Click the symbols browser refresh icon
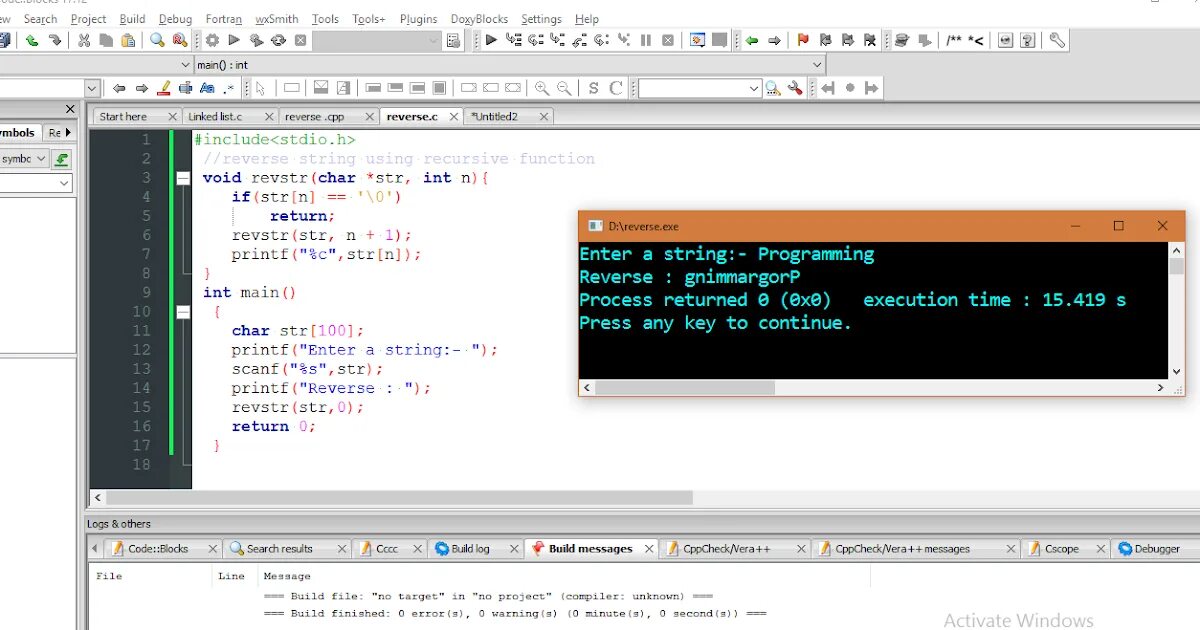The width and height of the screenshot is (1200, 630). pyautogui.click(x=62, y=159)
